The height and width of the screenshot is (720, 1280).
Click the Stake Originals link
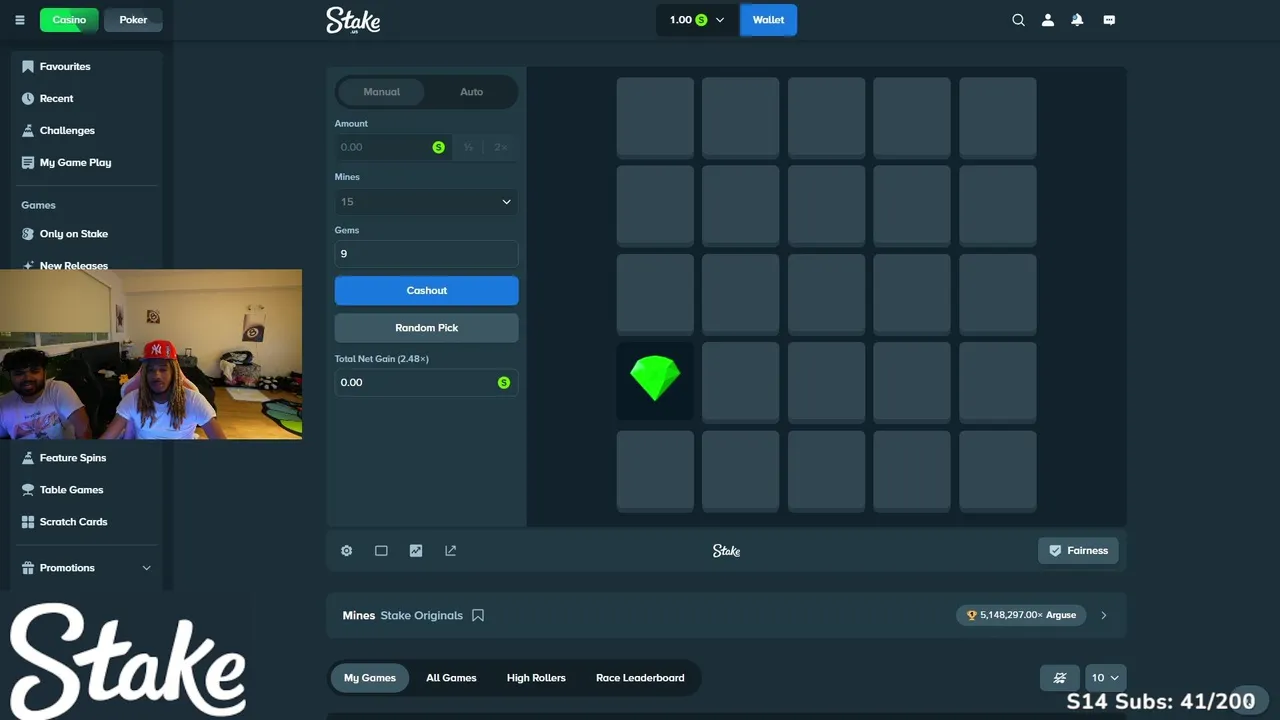point(421,616)
